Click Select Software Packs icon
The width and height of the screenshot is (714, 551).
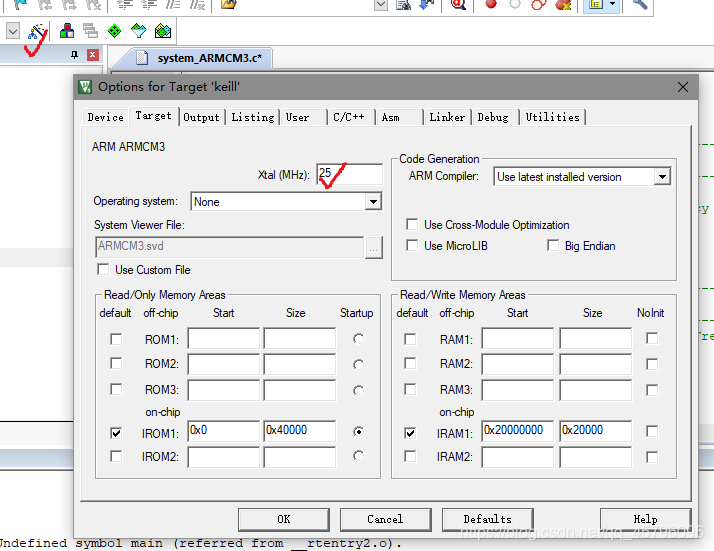point(138,31)
